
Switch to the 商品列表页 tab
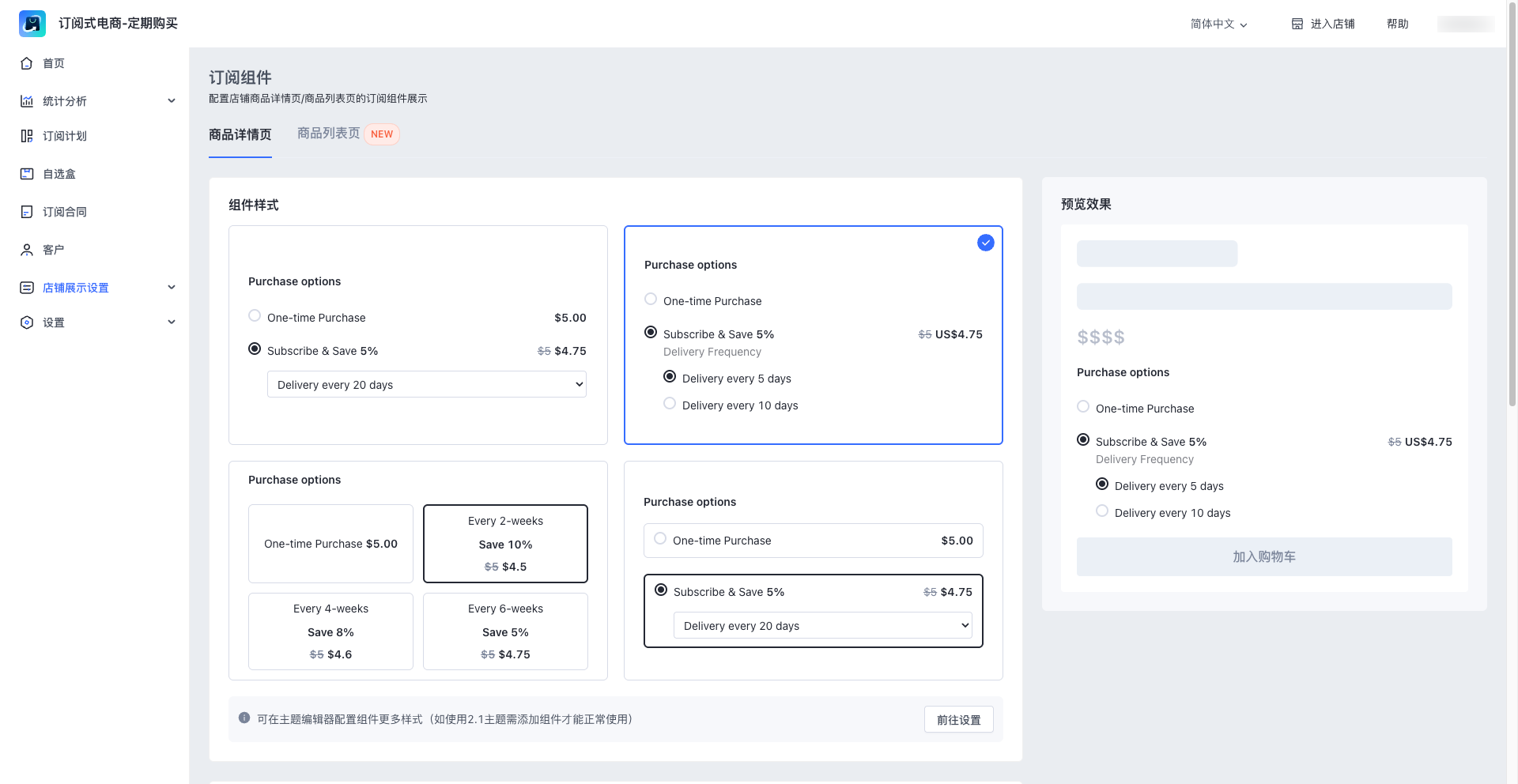pyautogui.click(x=328, y=134)
